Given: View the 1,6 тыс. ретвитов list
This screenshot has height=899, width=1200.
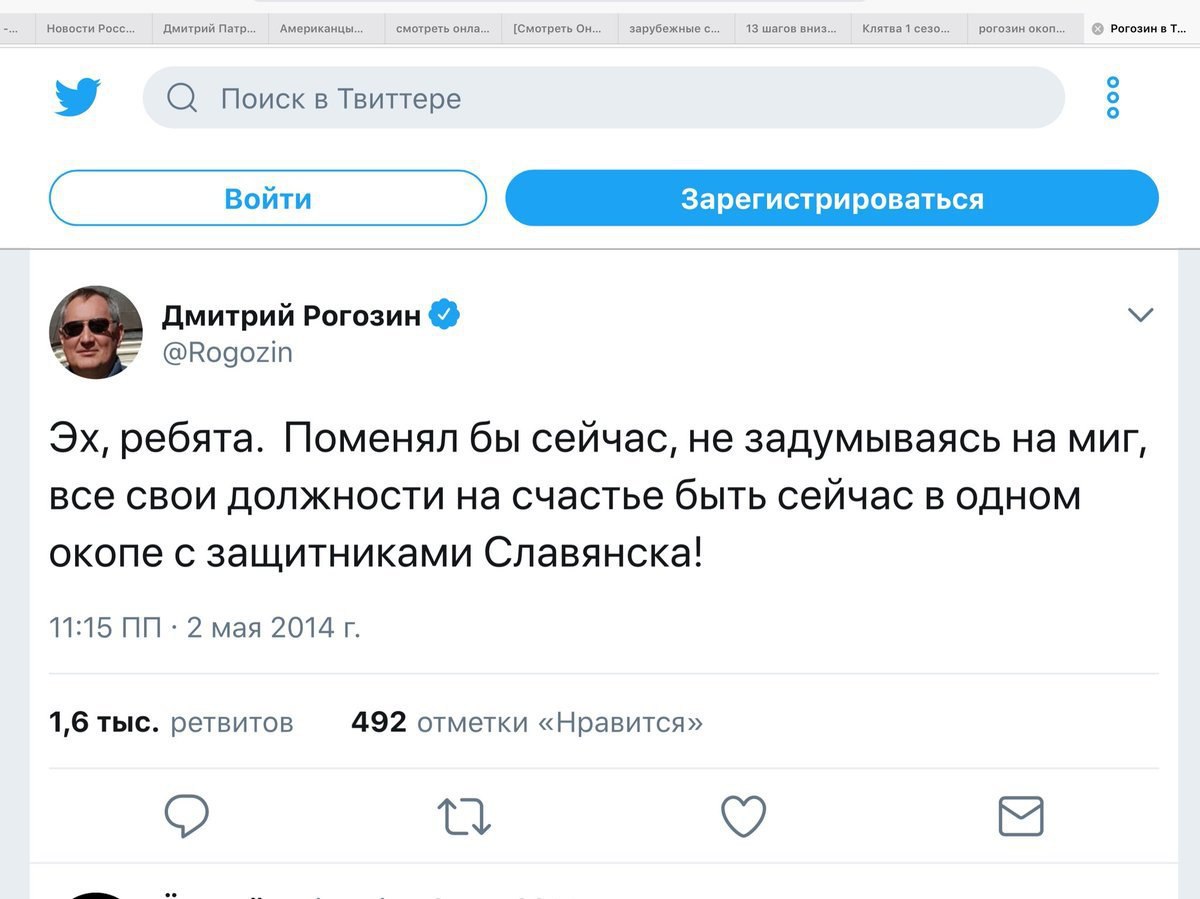Looking at the screenshot, I should pyautogui.click(x=171, y=722).
